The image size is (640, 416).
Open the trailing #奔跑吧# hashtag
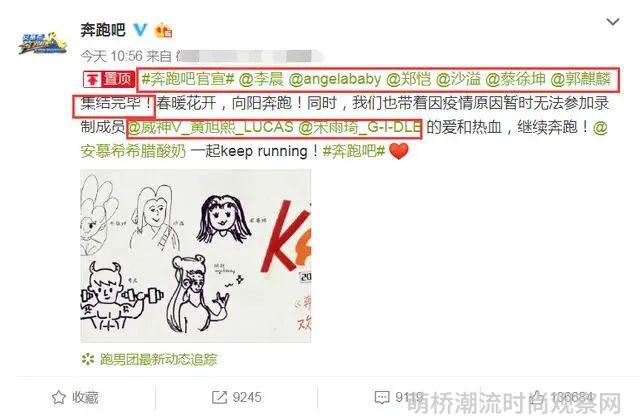(x=354, y=151)
